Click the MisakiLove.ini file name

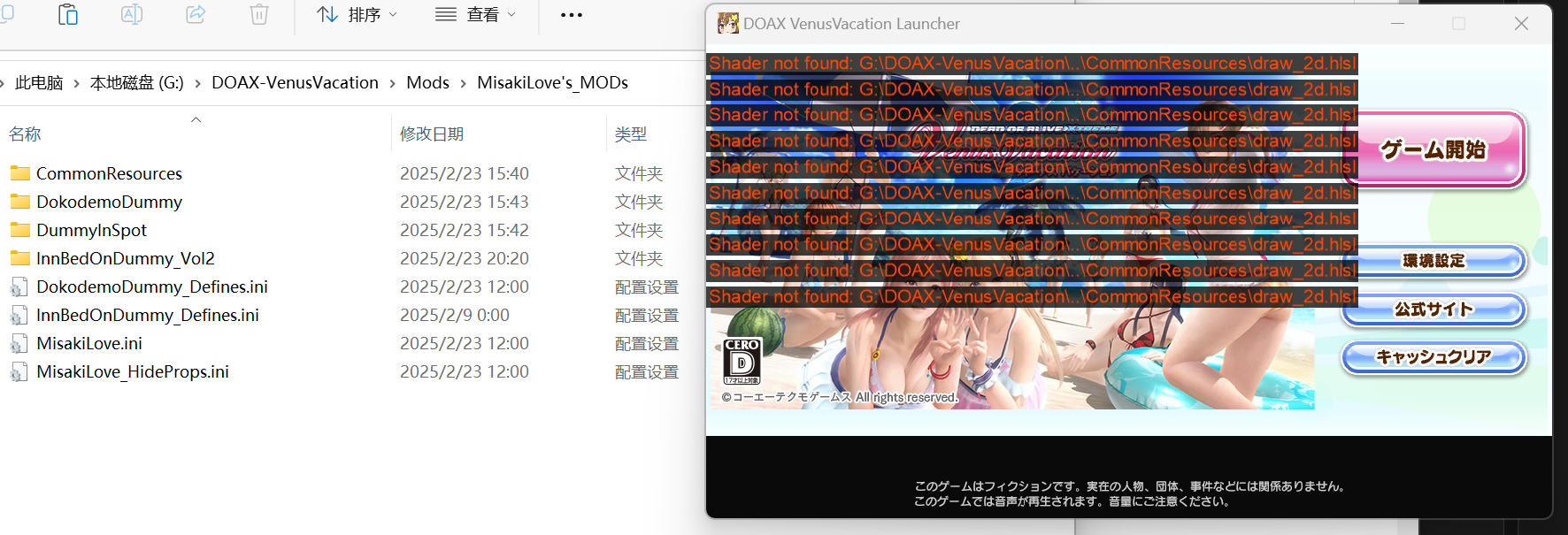coord(89,343)
